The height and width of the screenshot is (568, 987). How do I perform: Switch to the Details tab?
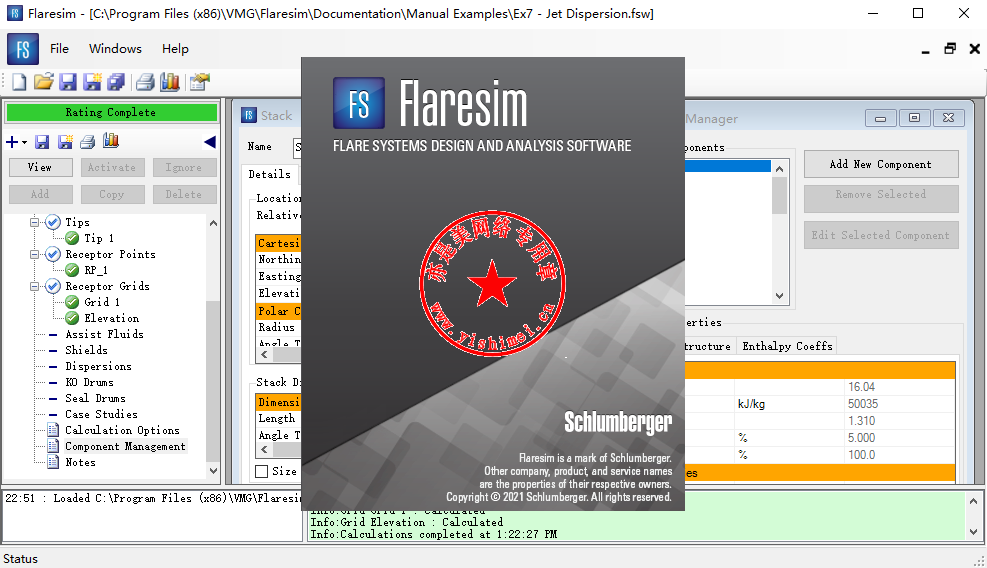tap(269, 174)
